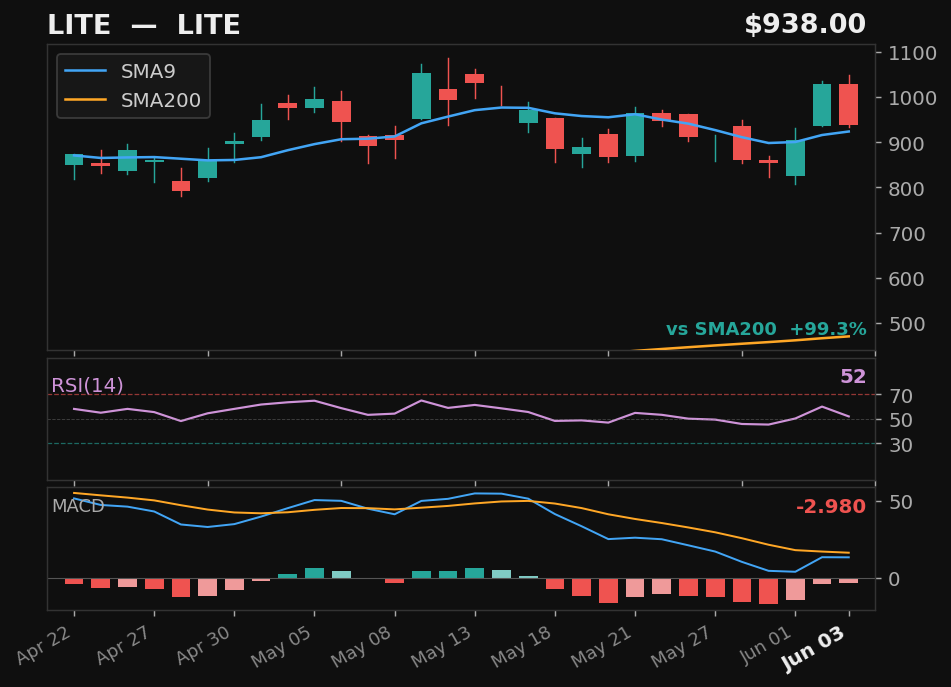Click the 1000 price axis label
The width and height of the screenshot is (951, 687).
click(x=912, y=98)
